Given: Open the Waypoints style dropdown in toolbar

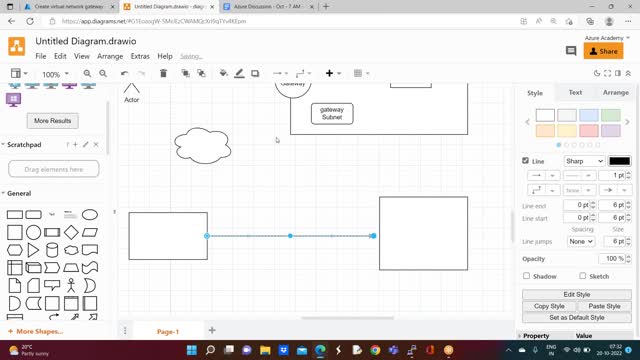Looking at the screenshot, I should [x=303, y=73].
